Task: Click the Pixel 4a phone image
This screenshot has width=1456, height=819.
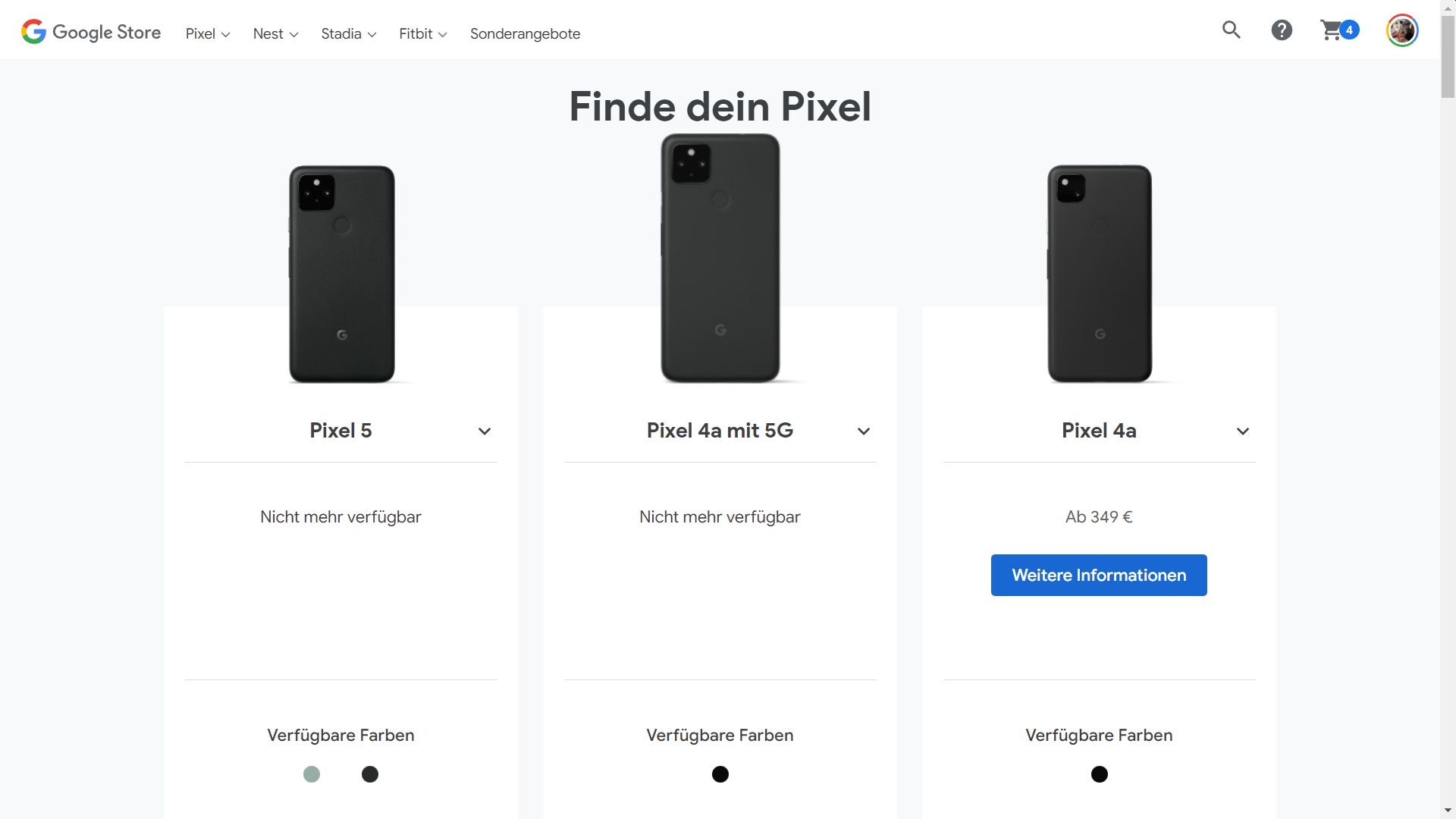Action: [x=1100, y=273]
